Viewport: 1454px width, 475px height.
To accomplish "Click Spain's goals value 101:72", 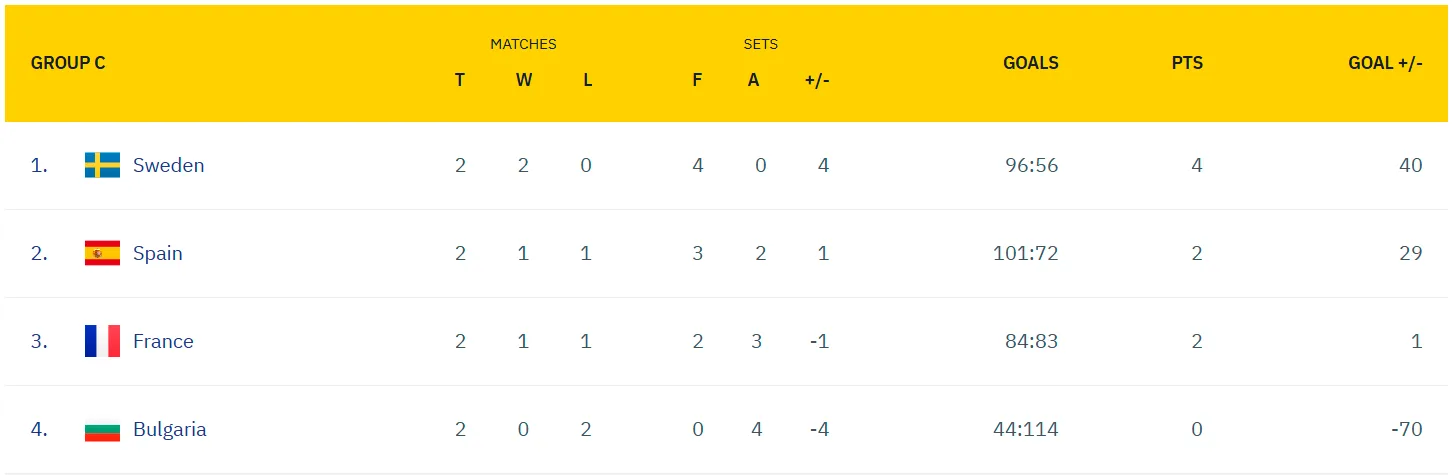I will click(x=1025, y=253).
